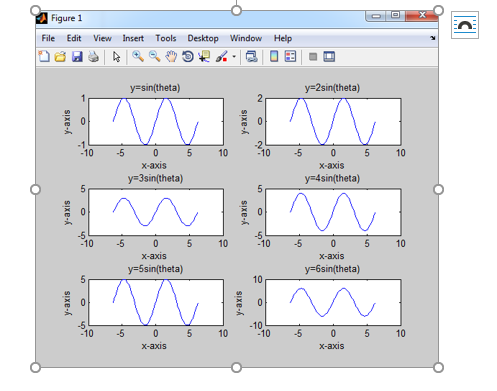Open the Window menu
The image size is (497, 391).
pos(246,38)
